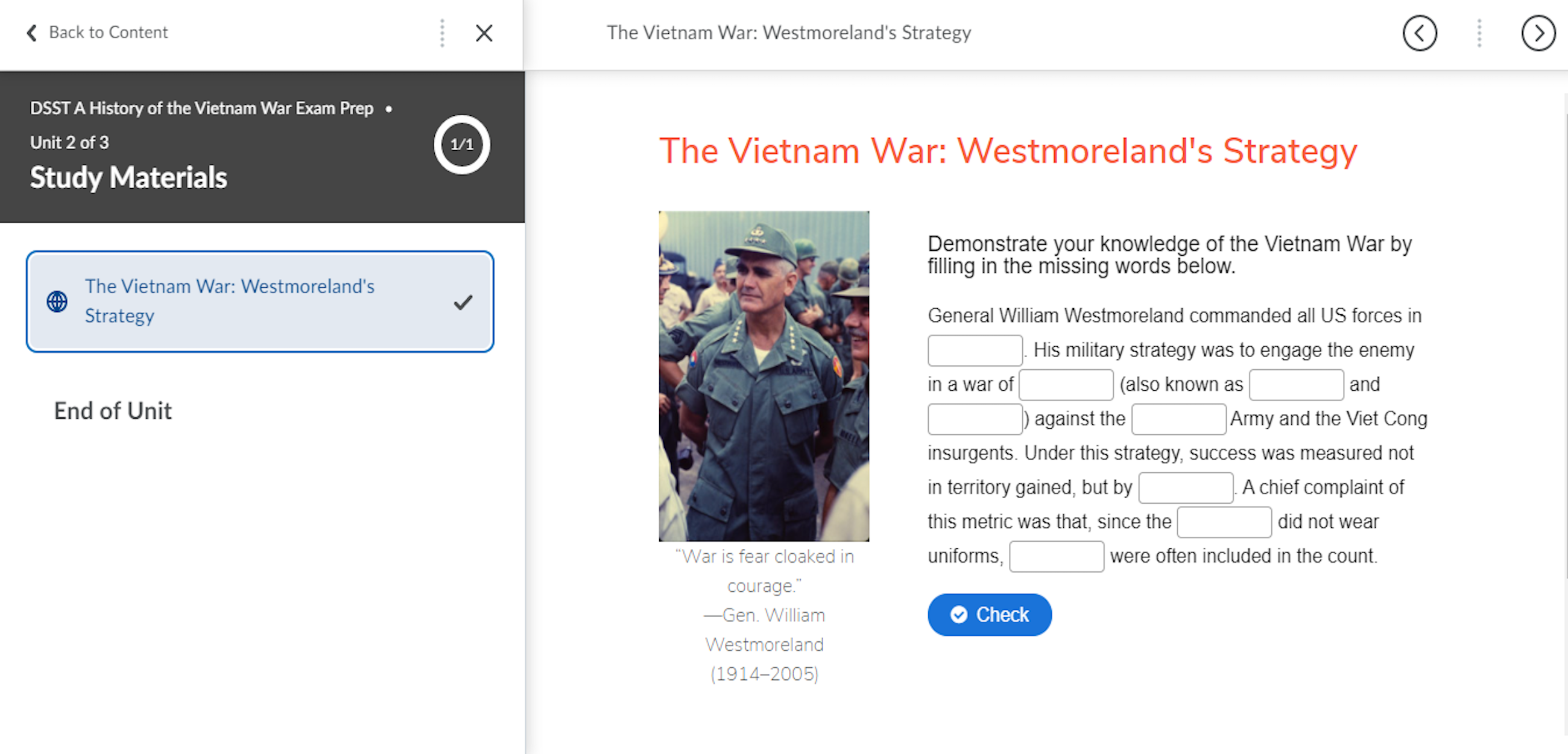Screen dimensions: 1568x754
Task: Go to the next content page arrow
Action: (1538, 33)
